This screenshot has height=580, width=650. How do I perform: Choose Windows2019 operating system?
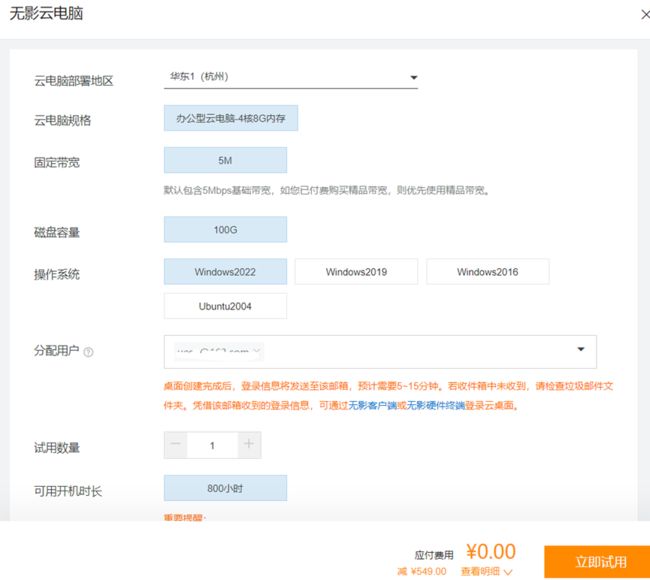click(356, 272)
